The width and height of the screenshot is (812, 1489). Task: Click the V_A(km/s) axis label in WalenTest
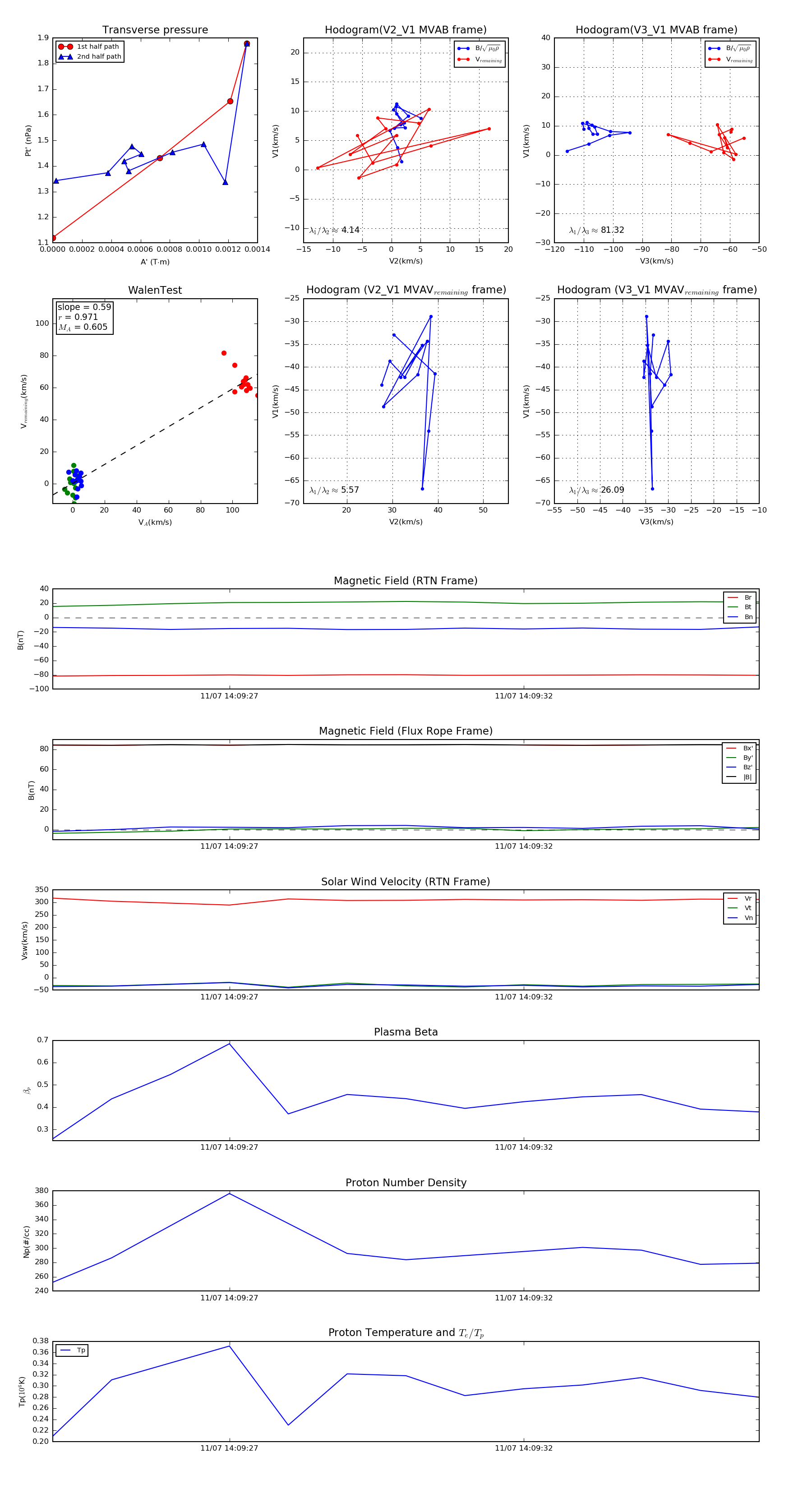(x=155, y=523)
